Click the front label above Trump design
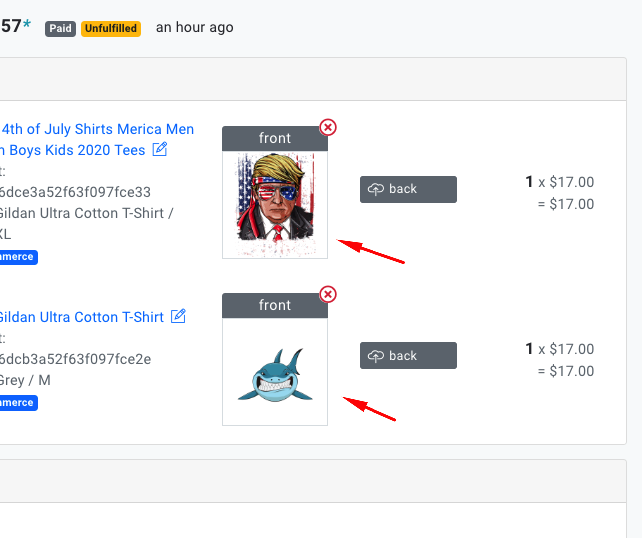642x538 pixels. 275,138
